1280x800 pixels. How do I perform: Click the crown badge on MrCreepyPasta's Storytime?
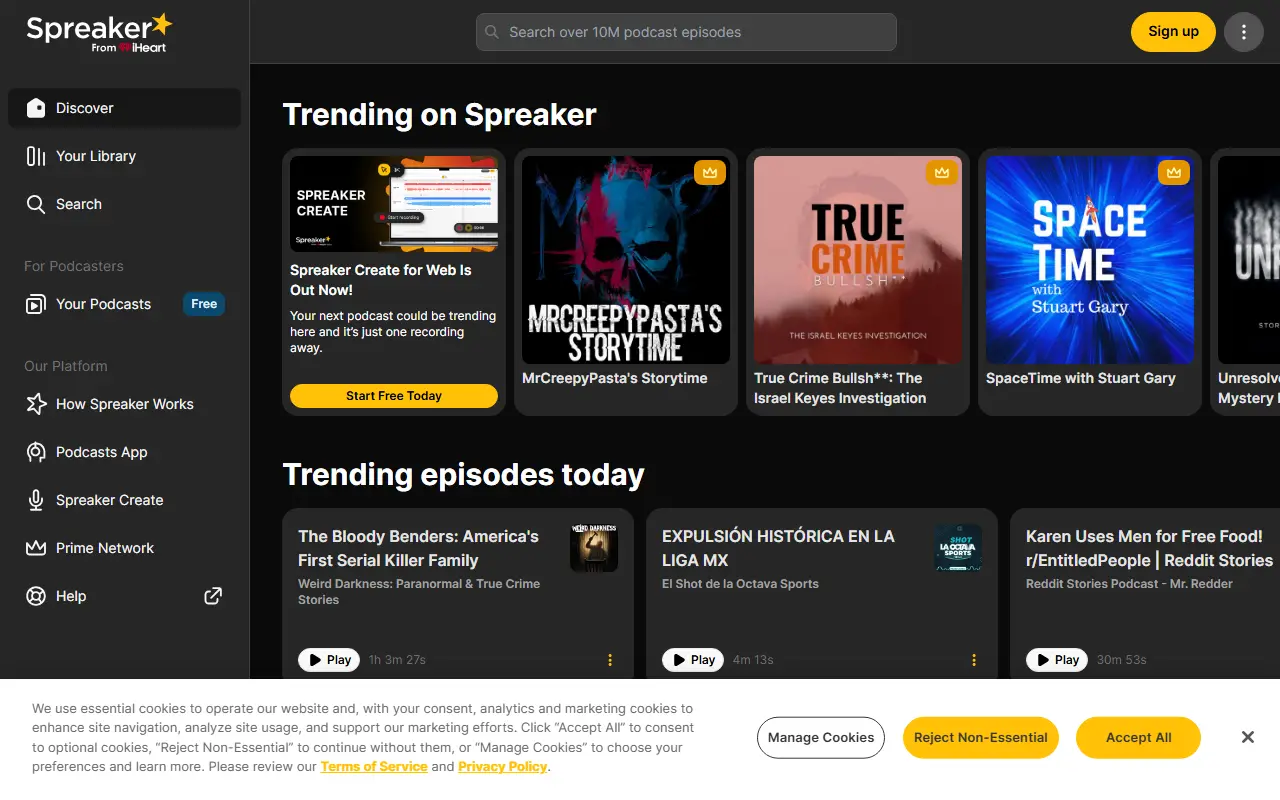coord(710,172)
